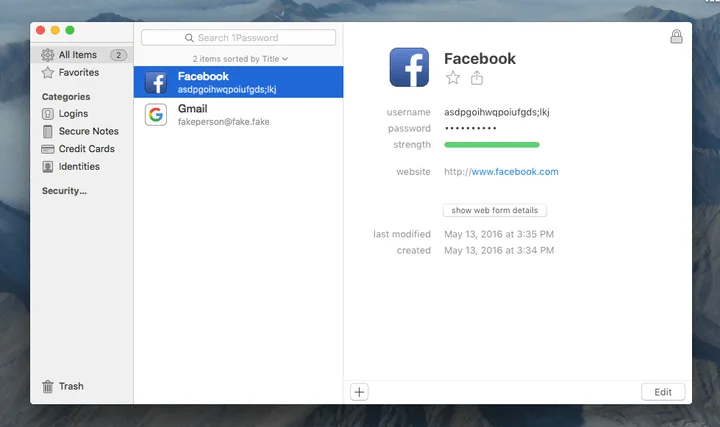Click the Edit button
This screenshot has height=427, width=720.
tap(663, 392)
